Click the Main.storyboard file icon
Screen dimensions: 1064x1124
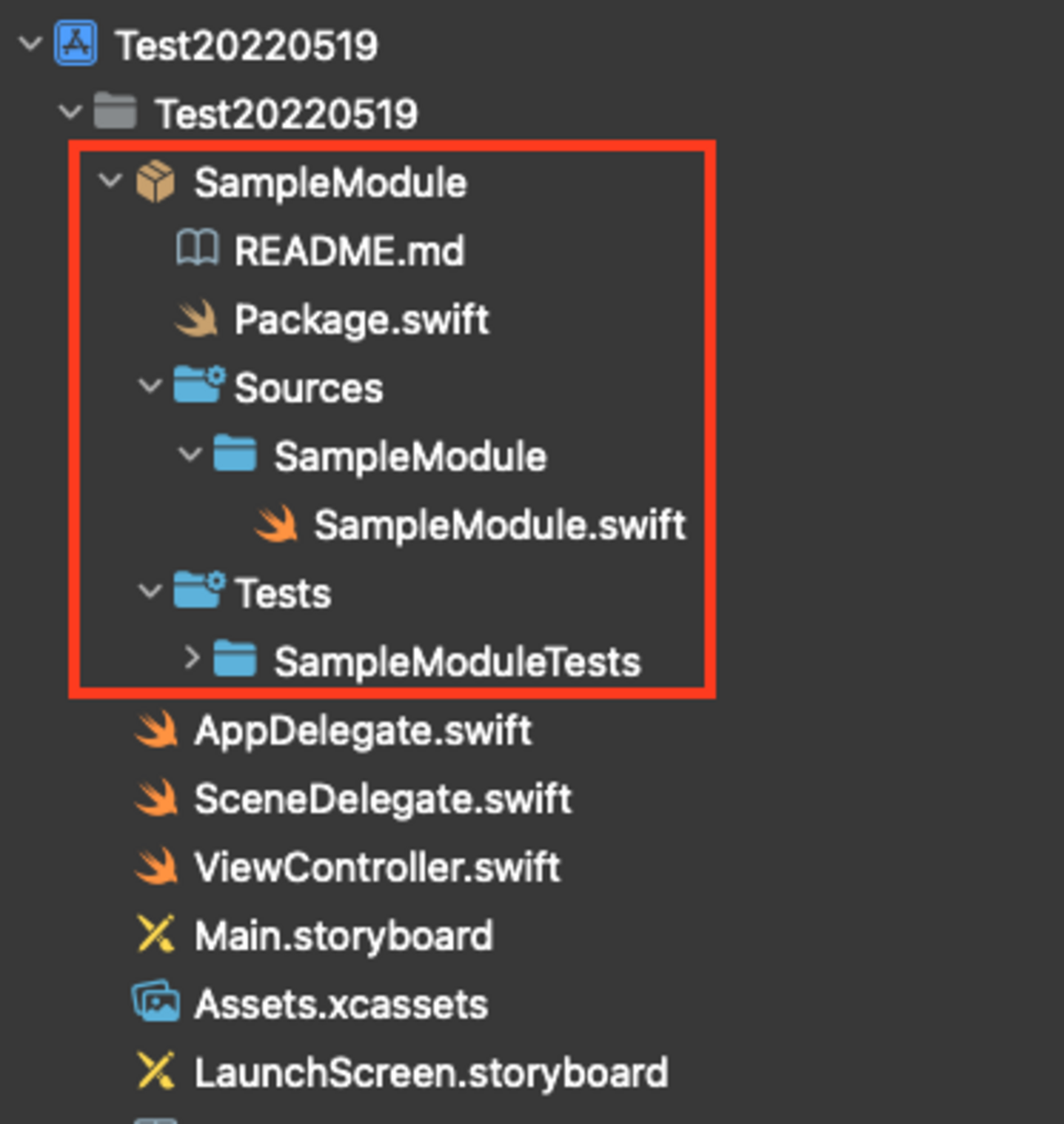click(x=156, y=935)
